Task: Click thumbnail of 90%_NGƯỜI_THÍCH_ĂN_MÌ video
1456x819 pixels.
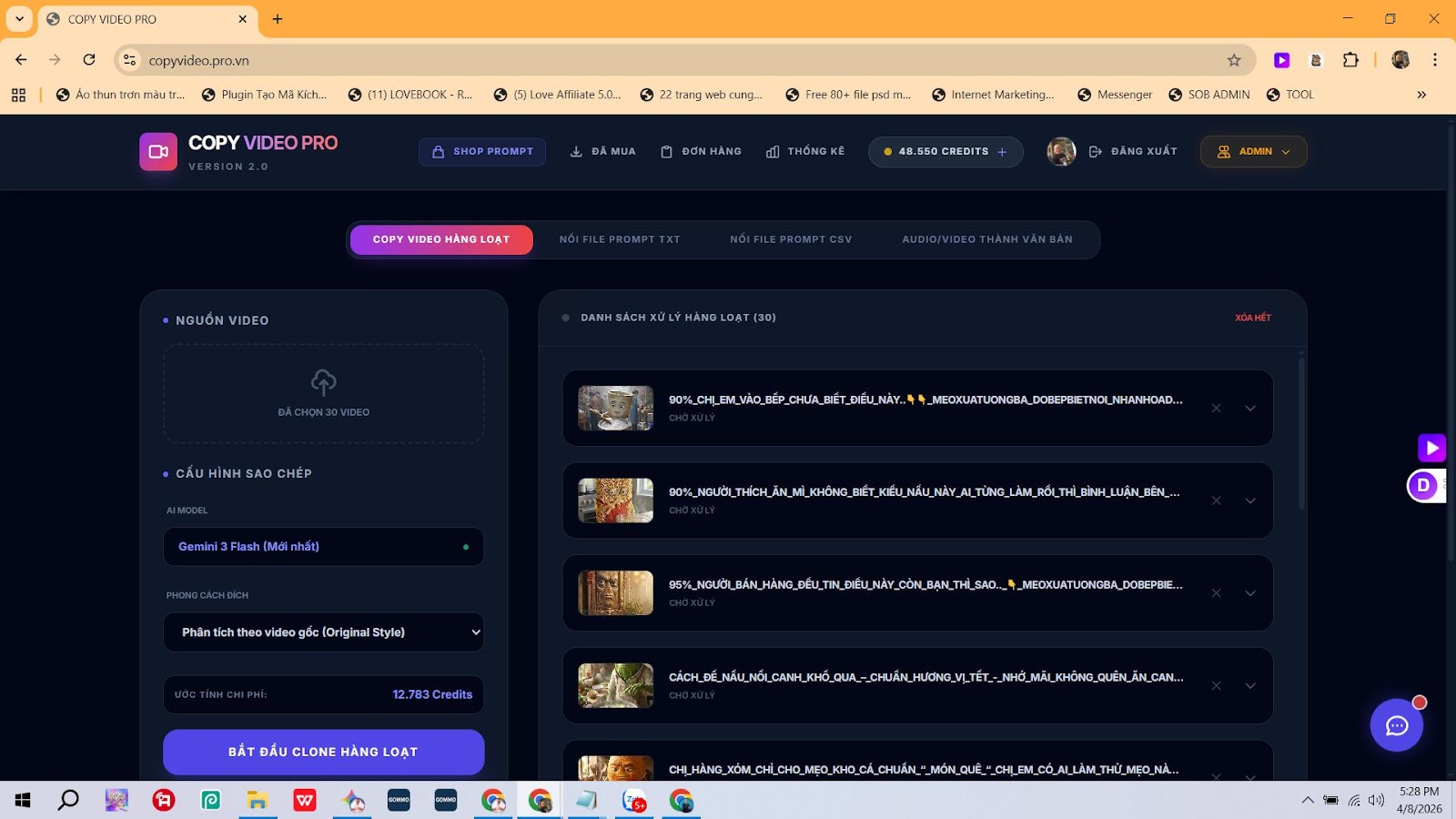Action: 616,500
